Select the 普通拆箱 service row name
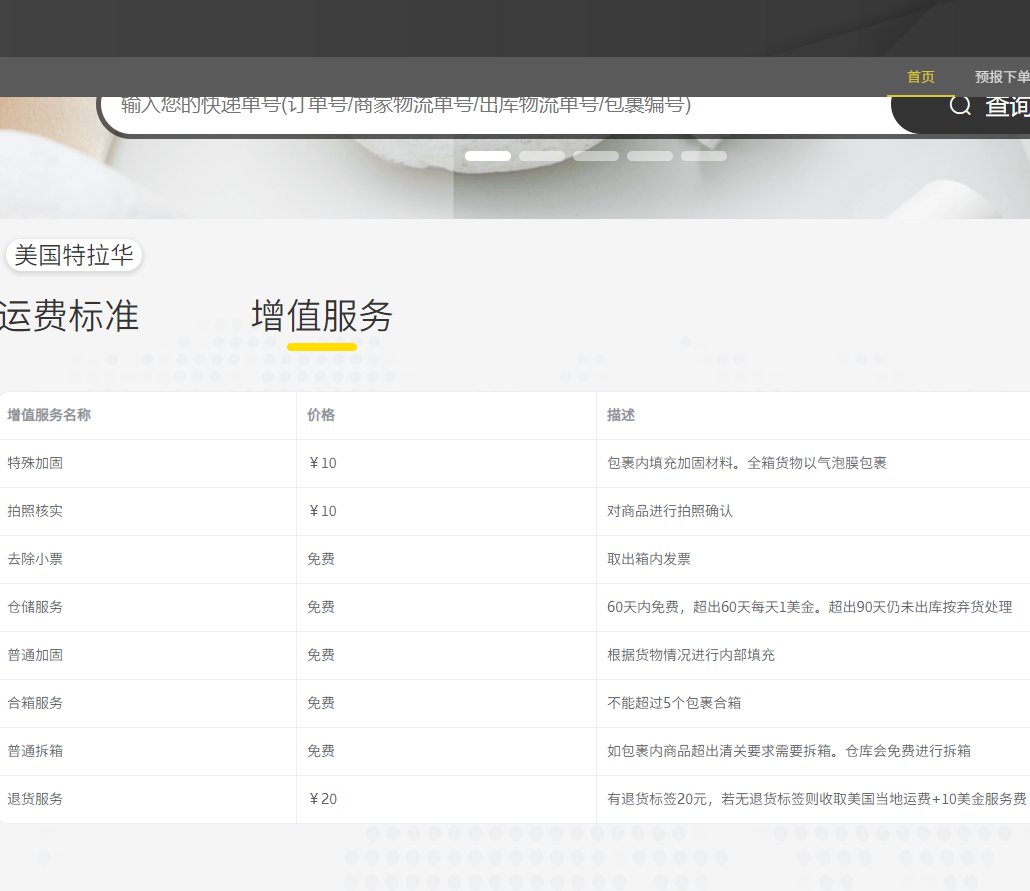This screenshot has height=891, width=1030. [x=35, y=750]
